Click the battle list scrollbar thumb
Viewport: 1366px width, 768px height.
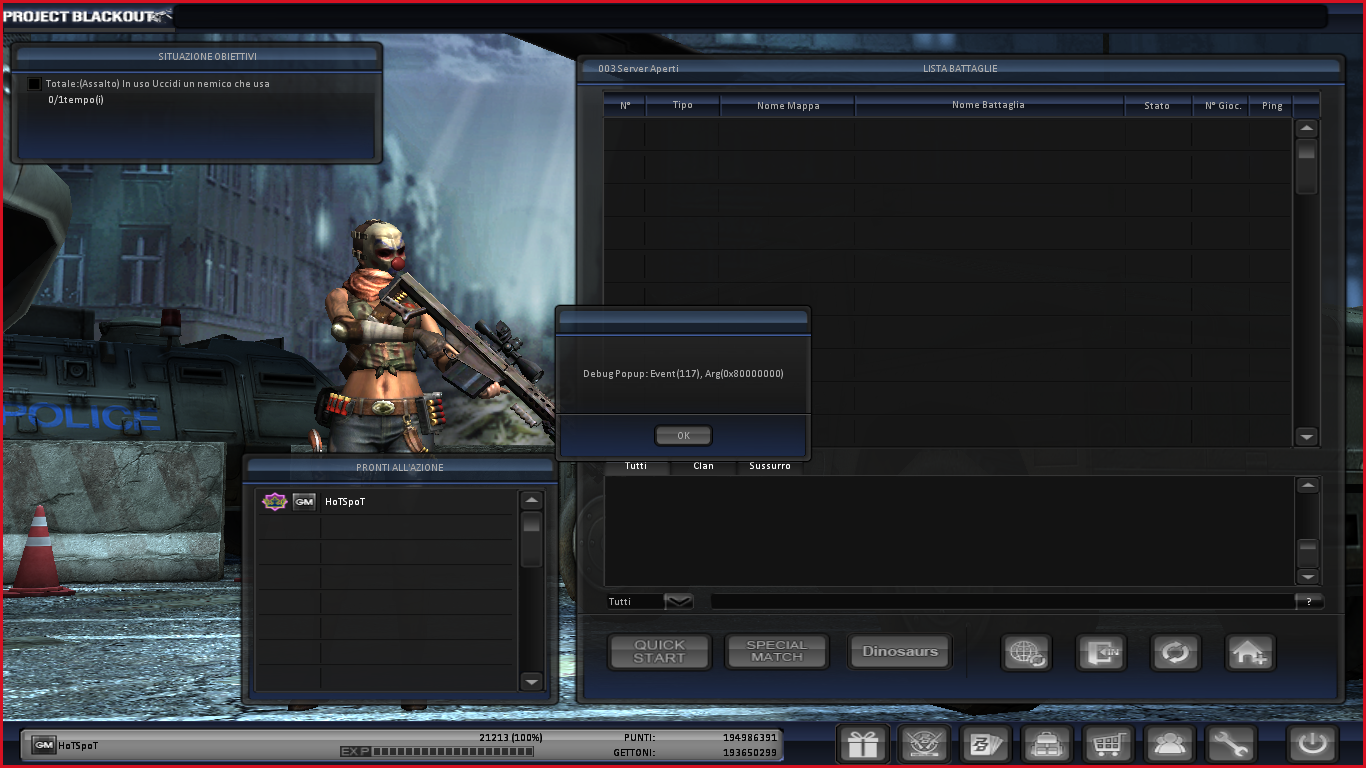[1307, 167]
